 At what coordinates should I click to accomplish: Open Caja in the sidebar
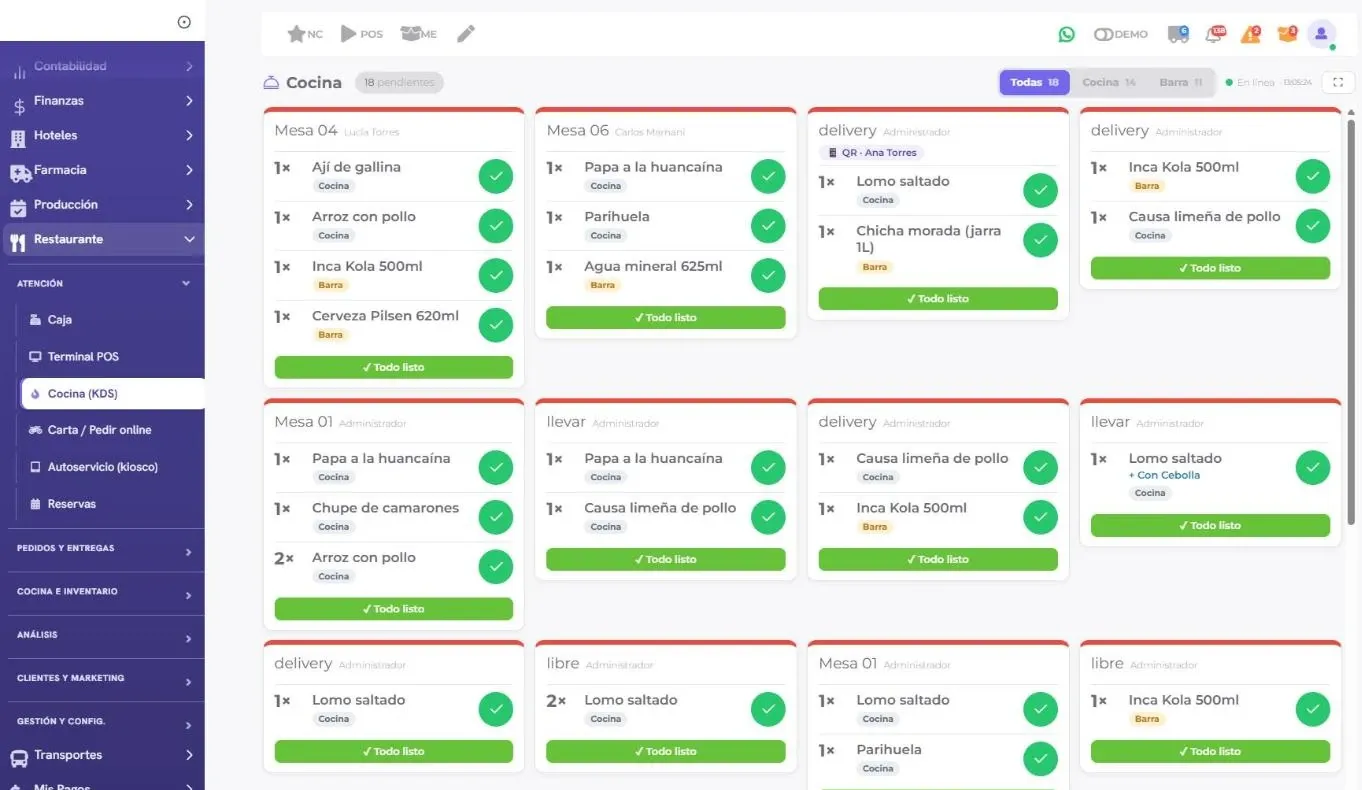(x=60, y=320)
